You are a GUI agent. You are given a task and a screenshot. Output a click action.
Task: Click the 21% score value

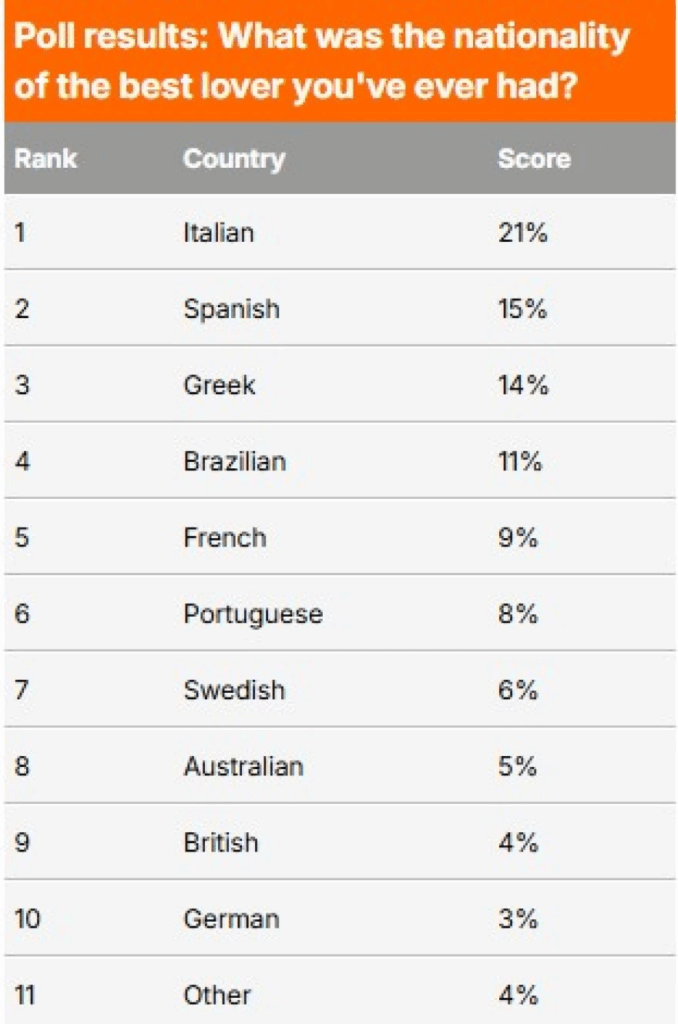tap(522, 233)
